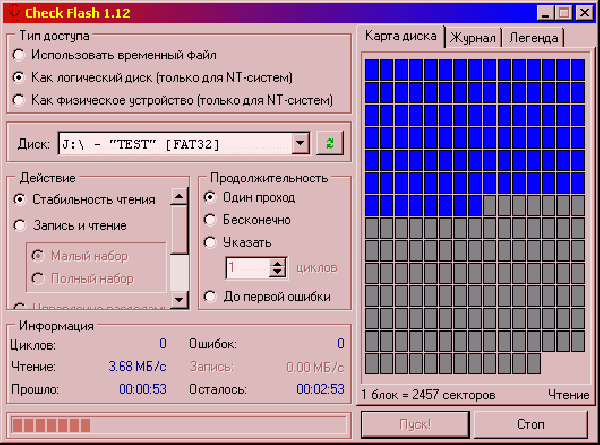Click the last gray block in disk map

(x=534, y=363)
